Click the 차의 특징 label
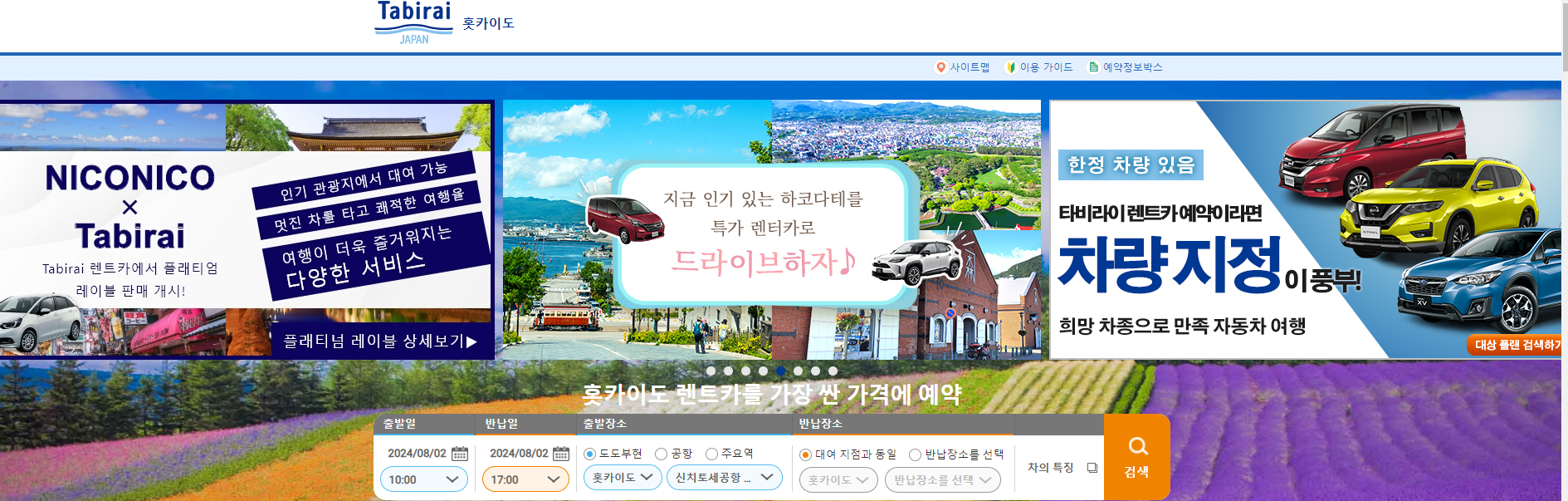Viewport: 1568px width, 501px height. [x=1051, y=468]
